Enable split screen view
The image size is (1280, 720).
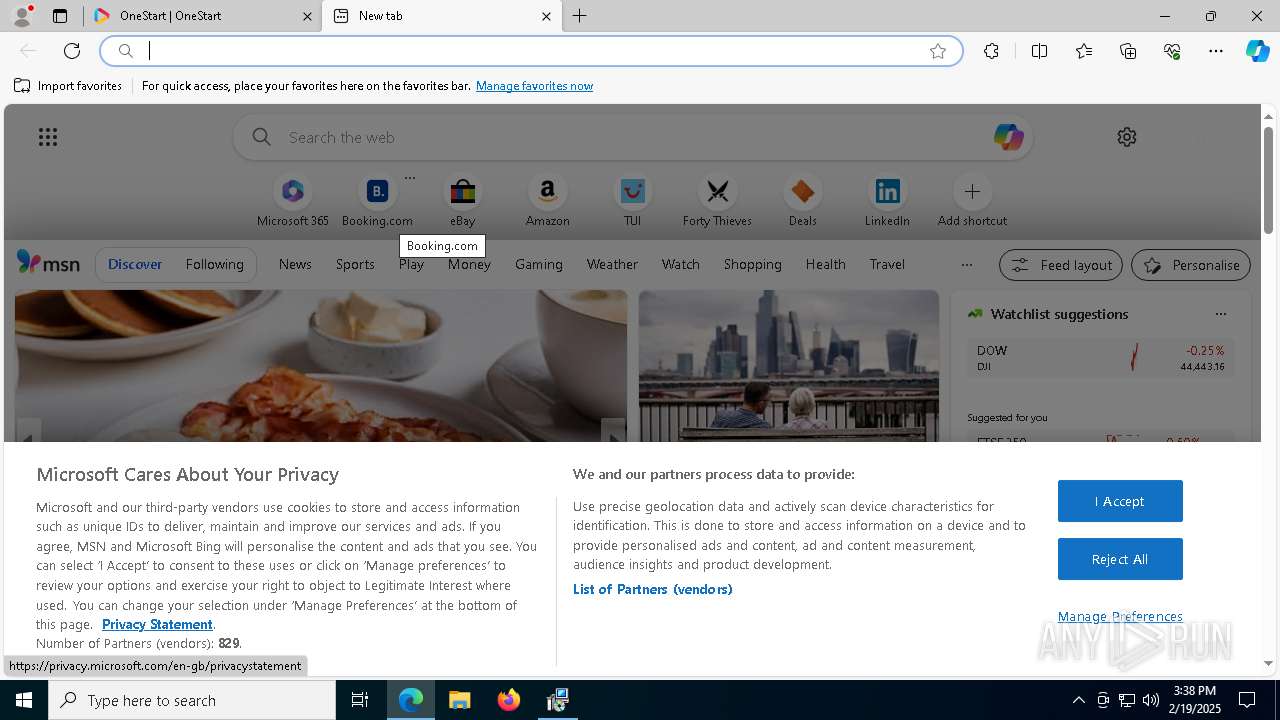click(1039, 51)
